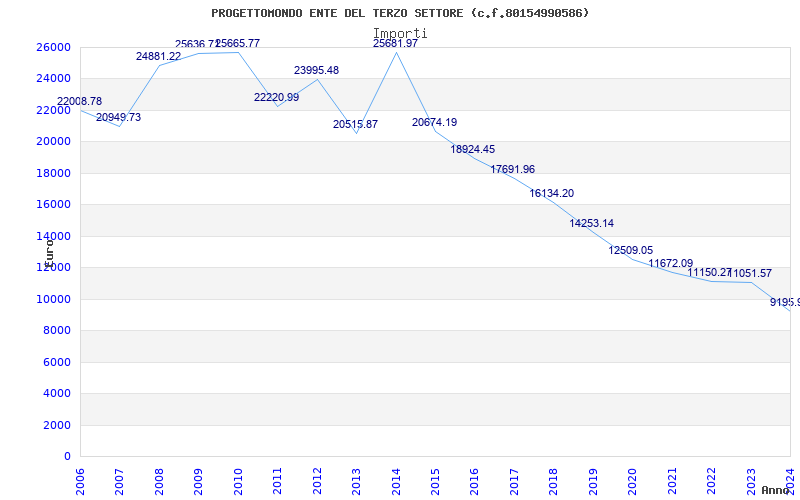The image size is (800, 500).
Task: Select data value 24881.22
Action: [x=158, y=56]
